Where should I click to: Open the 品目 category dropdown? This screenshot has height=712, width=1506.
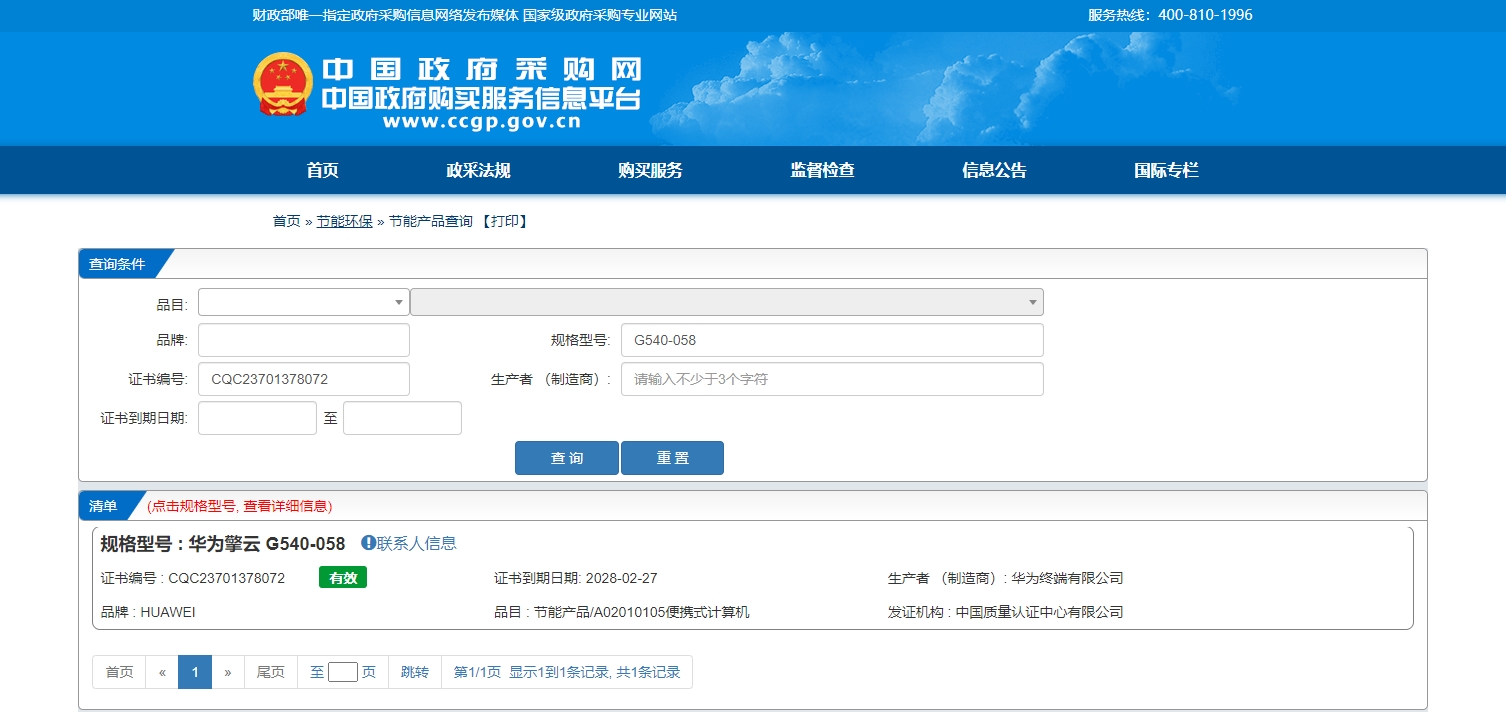coord(304,302)
